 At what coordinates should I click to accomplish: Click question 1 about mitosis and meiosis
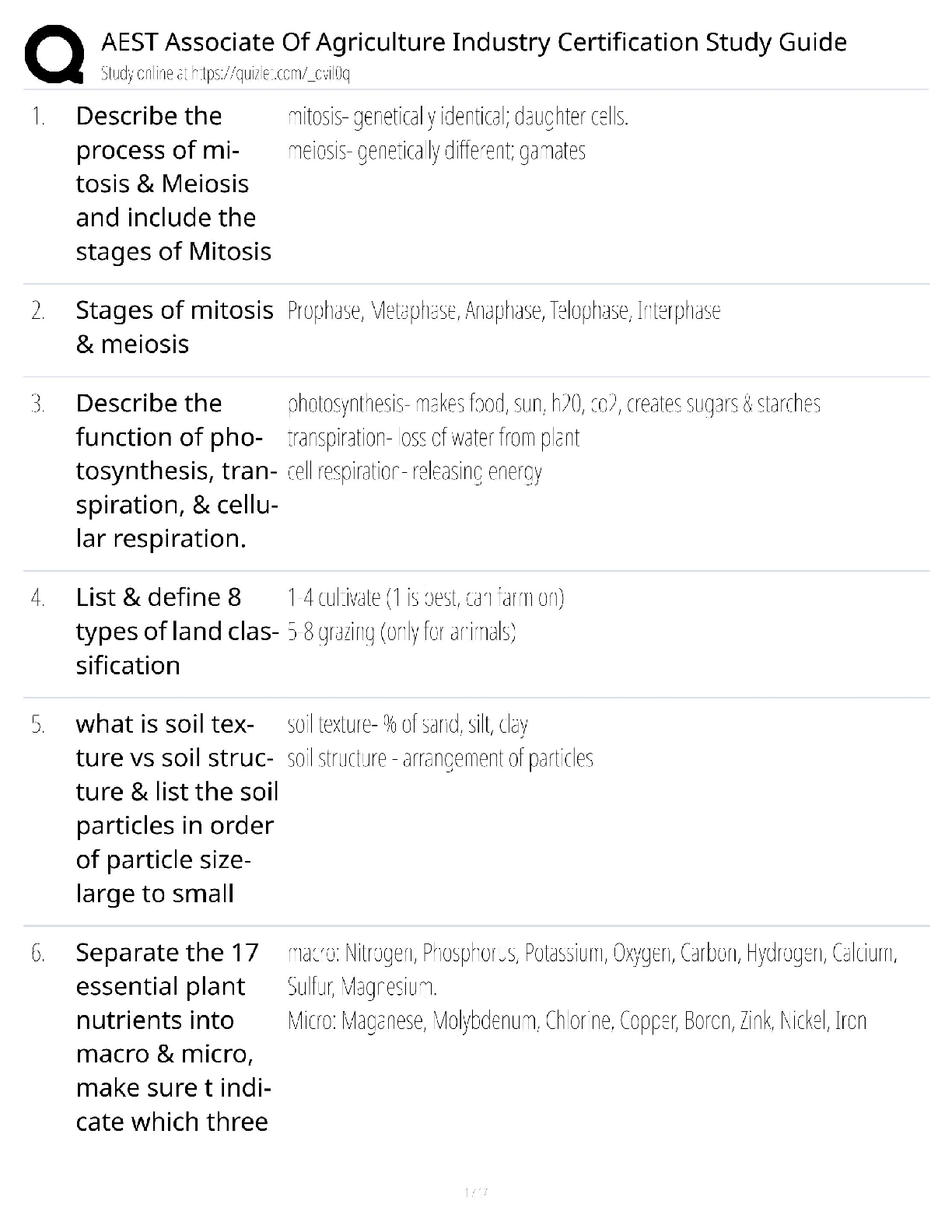click(x=173, y=184)
